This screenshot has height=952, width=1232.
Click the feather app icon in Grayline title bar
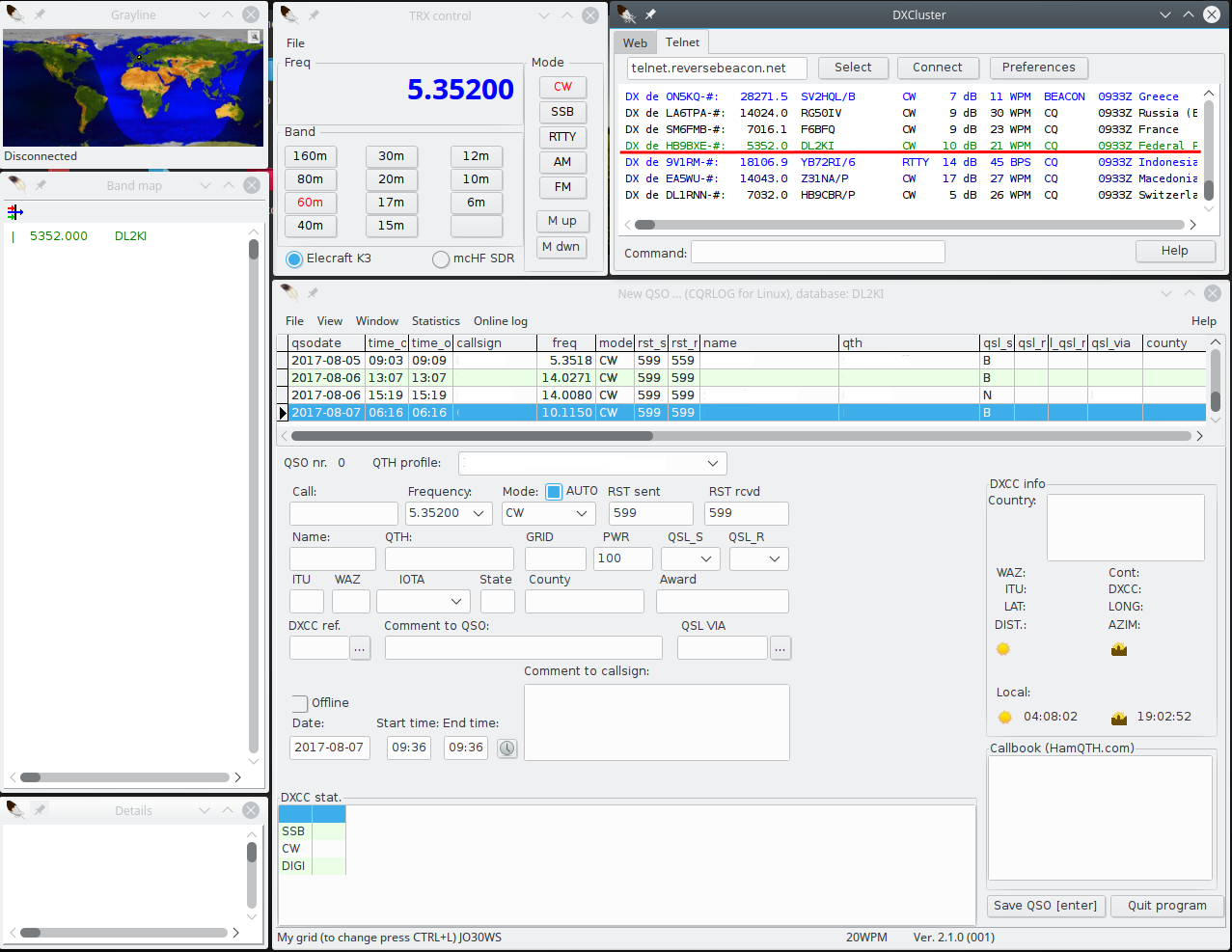16,14
